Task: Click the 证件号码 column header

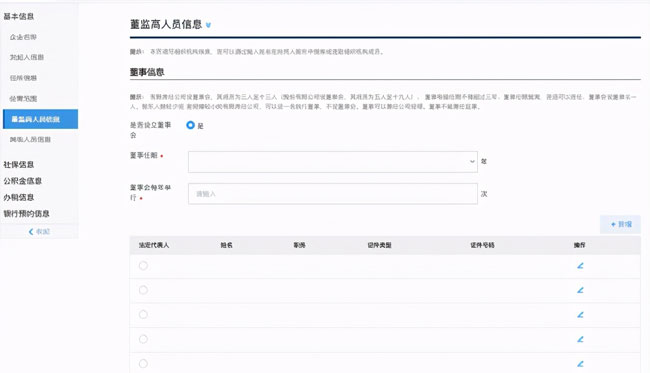Action: [482, 245]
